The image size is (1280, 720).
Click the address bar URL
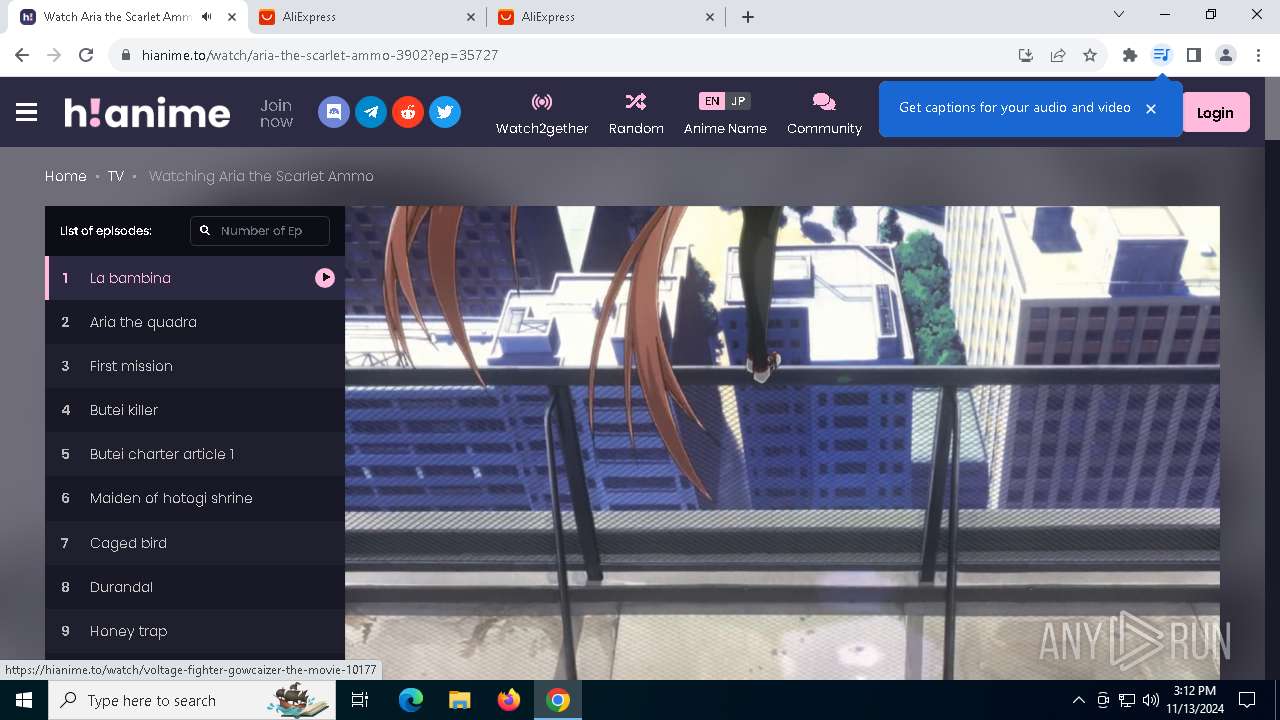pos(320,55)
